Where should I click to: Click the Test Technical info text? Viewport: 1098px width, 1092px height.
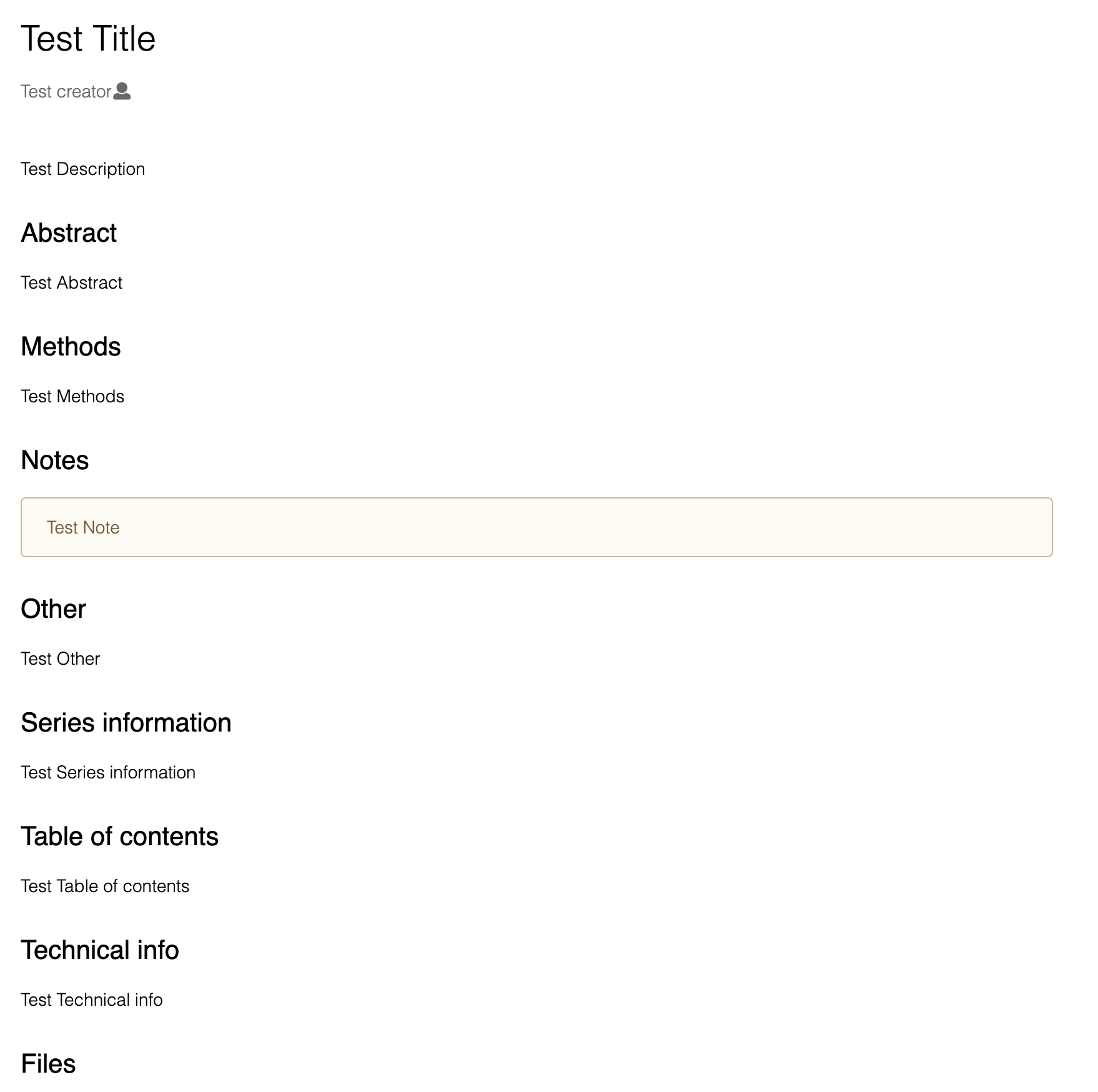[92, 1000]
